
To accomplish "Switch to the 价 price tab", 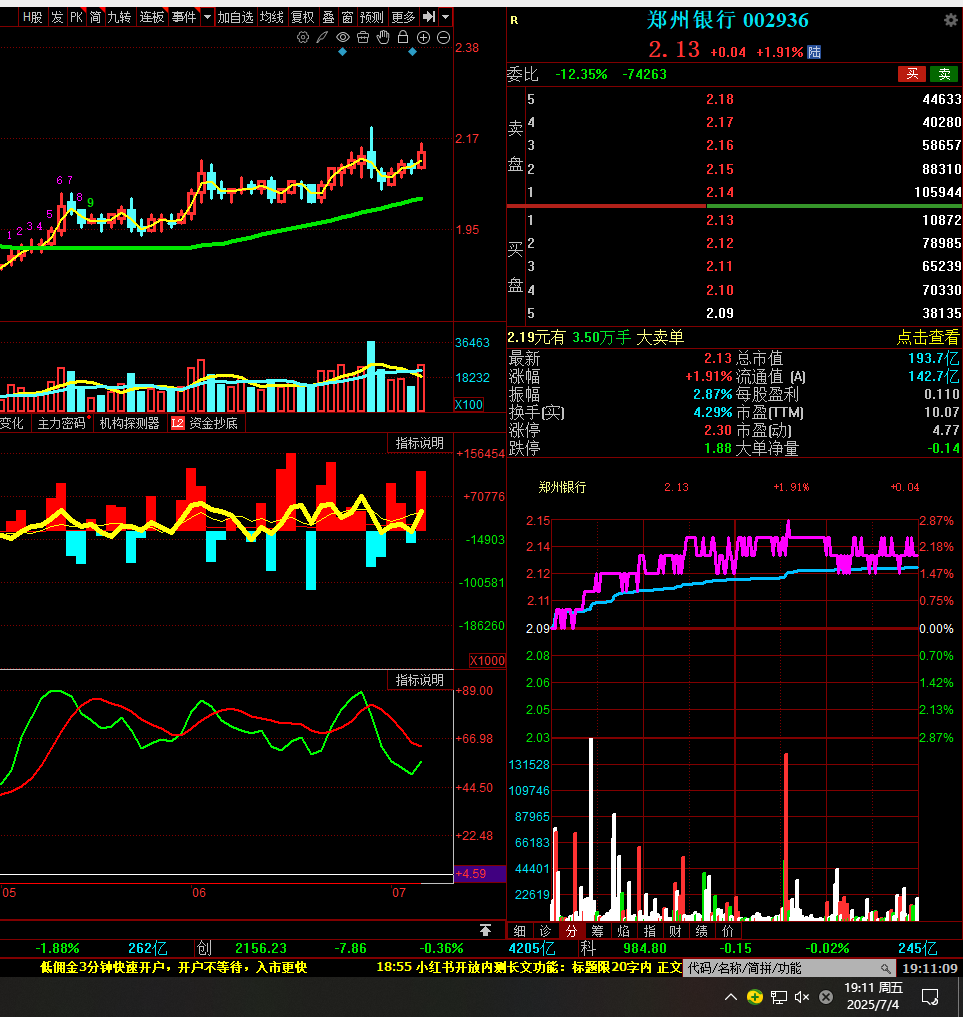I will (x=728, y=931).
